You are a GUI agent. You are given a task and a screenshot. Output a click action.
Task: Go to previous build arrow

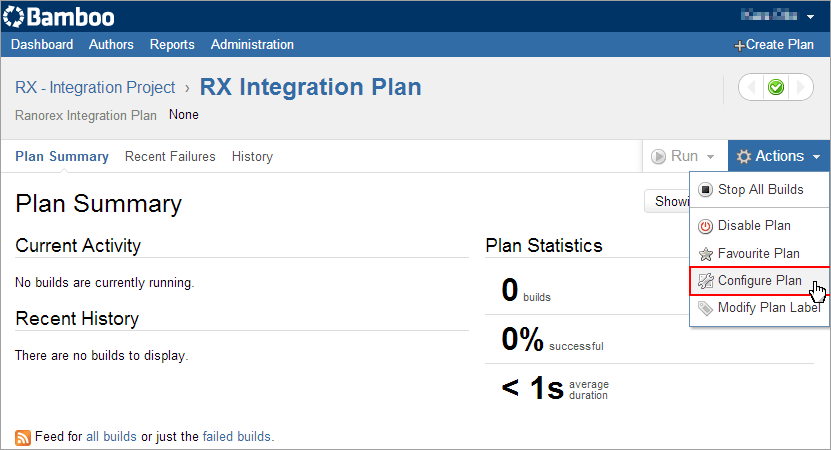(x=751, y=87)
